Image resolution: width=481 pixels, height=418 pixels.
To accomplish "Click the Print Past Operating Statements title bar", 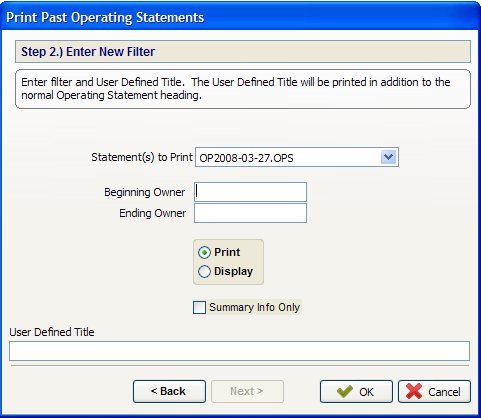I will click(x=240, y=17).
